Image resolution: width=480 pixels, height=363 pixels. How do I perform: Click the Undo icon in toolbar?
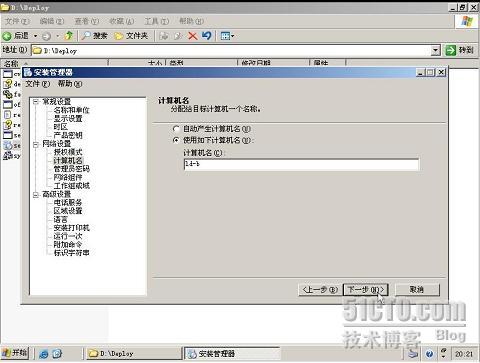pyautogui.click(x=207, y=35)
